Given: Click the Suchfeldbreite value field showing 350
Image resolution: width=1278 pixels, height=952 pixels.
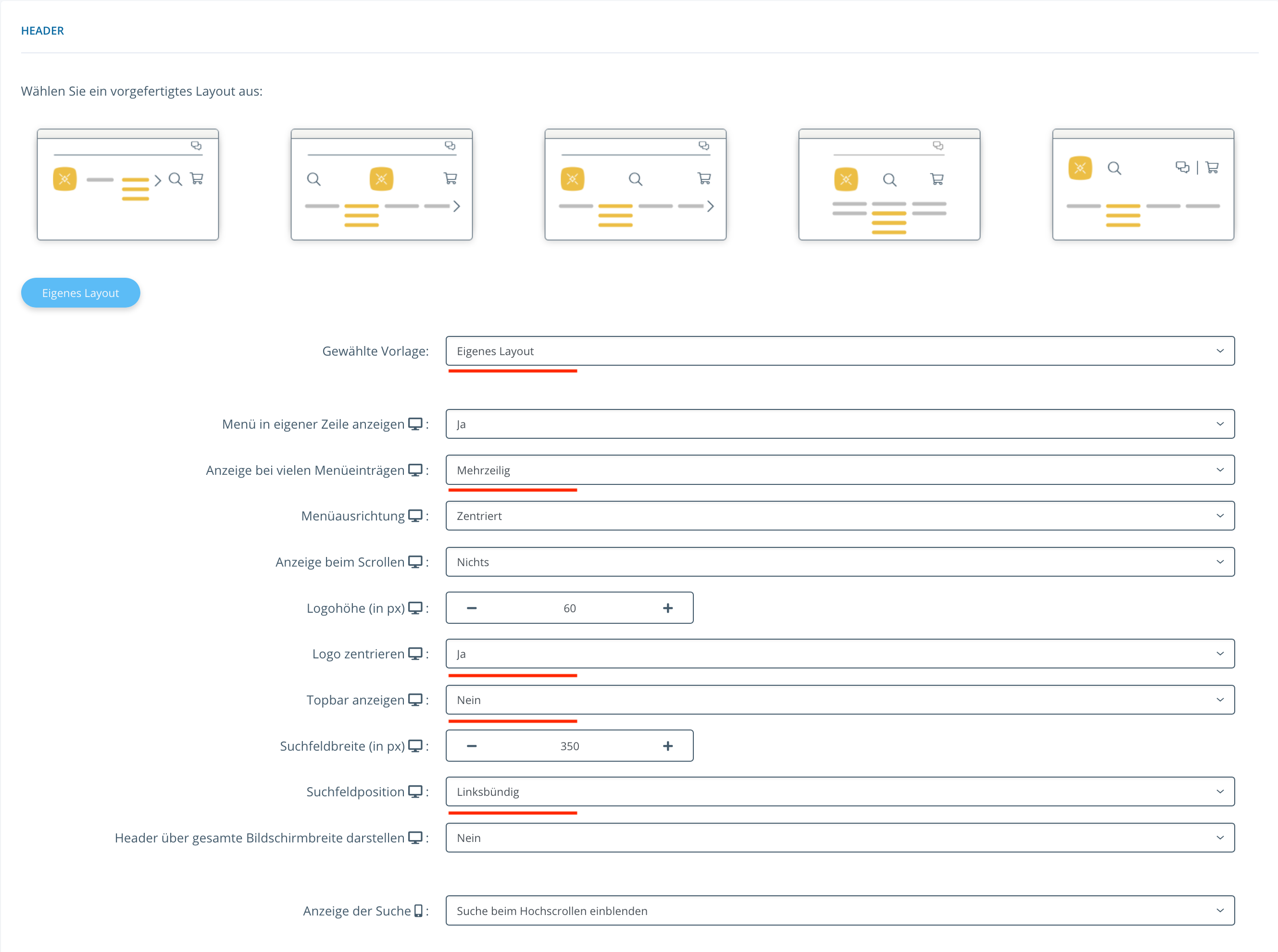Looking at the screenshot, I should (x=570, y=746).
